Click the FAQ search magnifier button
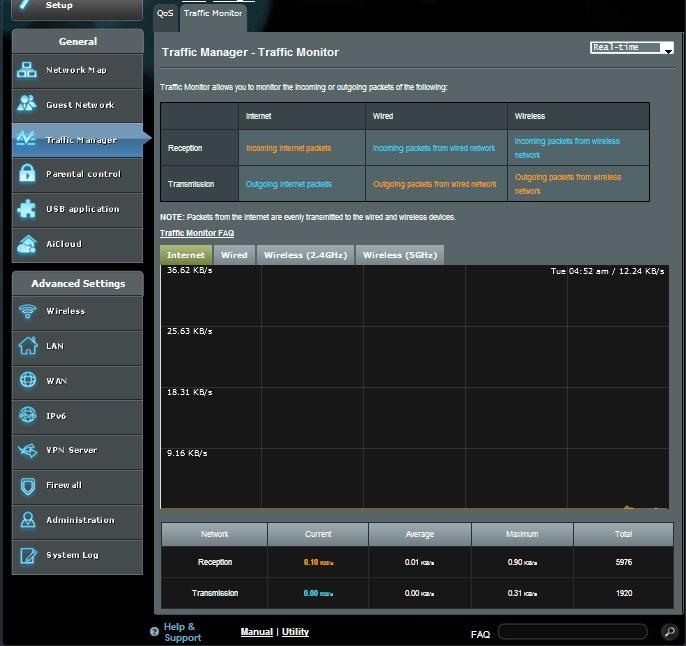Viewport: 686px width, 646px height. tap(669, 632)
